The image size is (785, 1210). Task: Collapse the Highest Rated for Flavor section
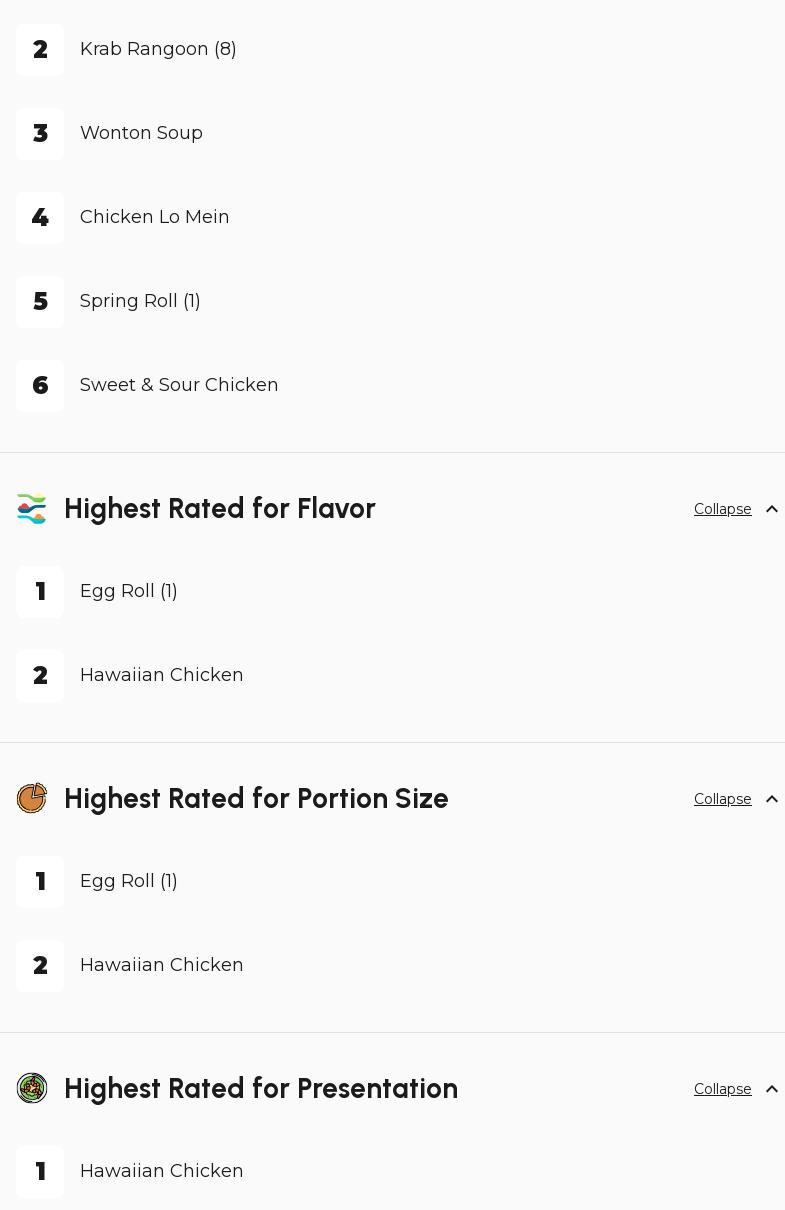pyautogui.click(x=735, y=509)
